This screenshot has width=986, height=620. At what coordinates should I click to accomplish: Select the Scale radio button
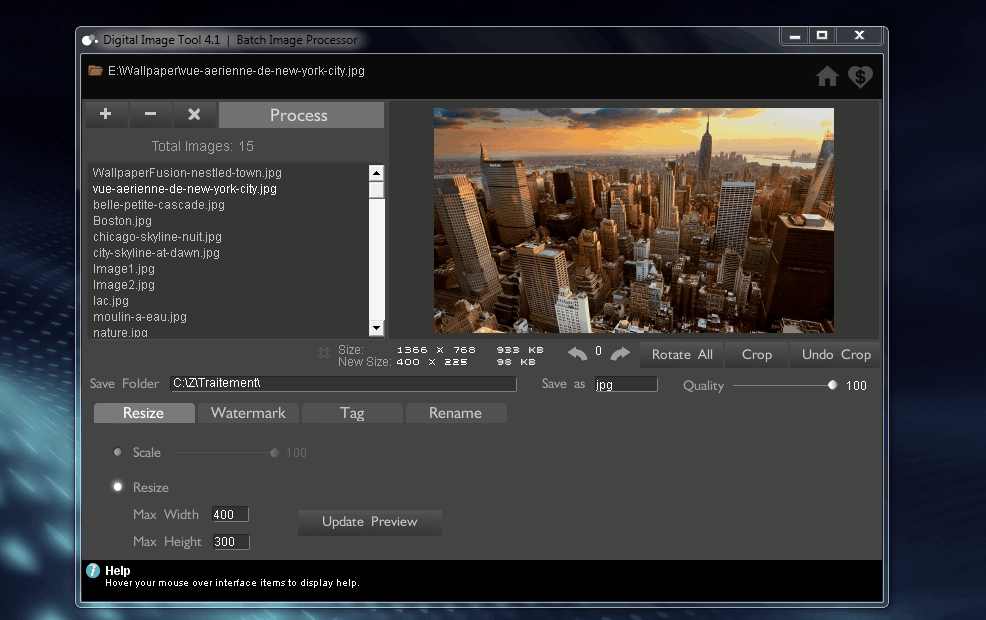coord(118,451)
